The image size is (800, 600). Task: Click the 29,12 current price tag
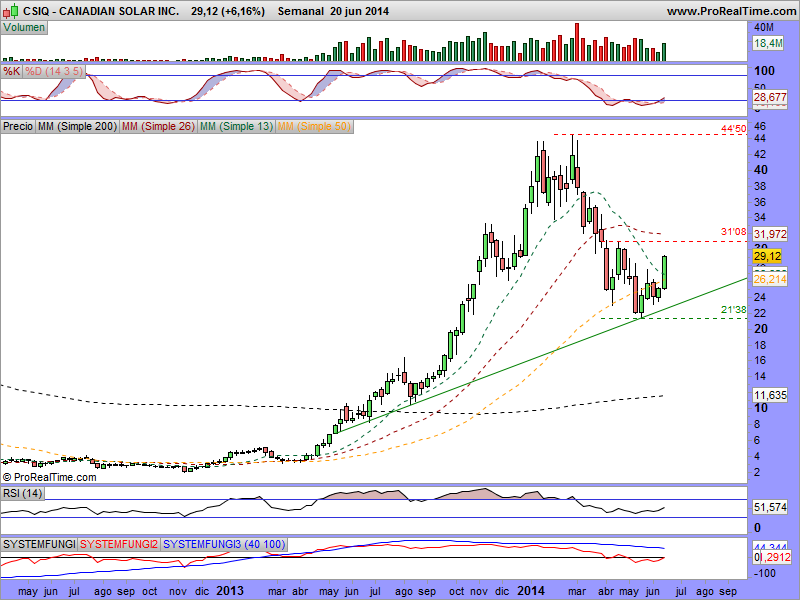click(x=767, y=256)
